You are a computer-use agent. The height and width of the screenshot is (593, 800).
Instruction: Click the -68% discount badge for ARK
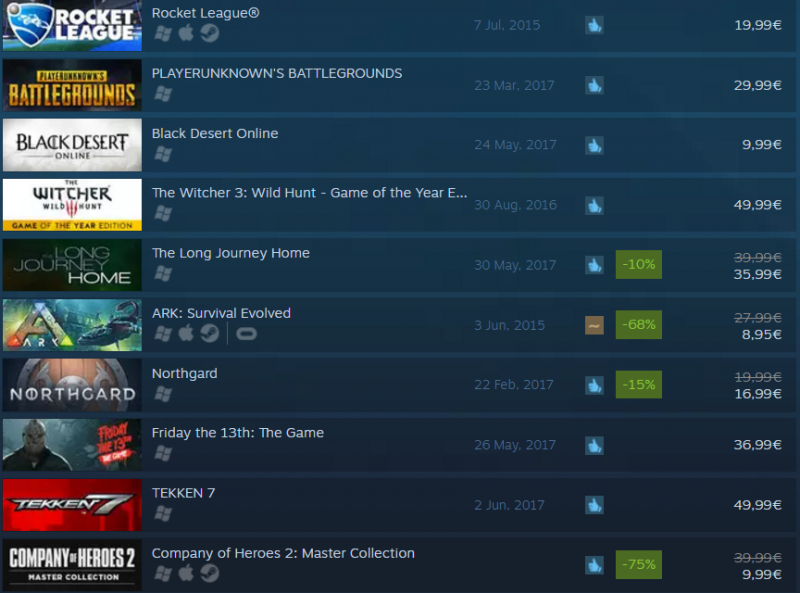[x=639, y=325]
